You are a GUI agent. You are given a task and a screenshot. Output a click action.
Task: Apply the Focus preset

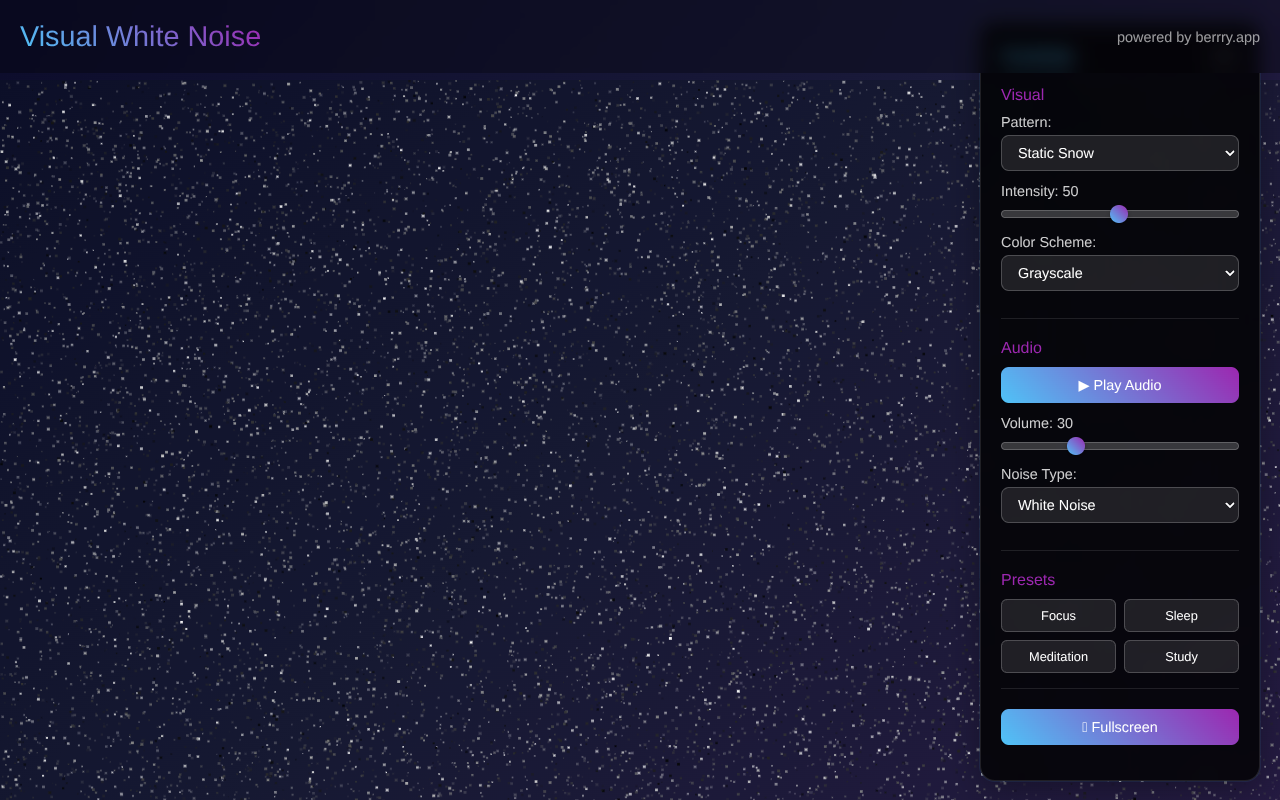(1058, 615)
